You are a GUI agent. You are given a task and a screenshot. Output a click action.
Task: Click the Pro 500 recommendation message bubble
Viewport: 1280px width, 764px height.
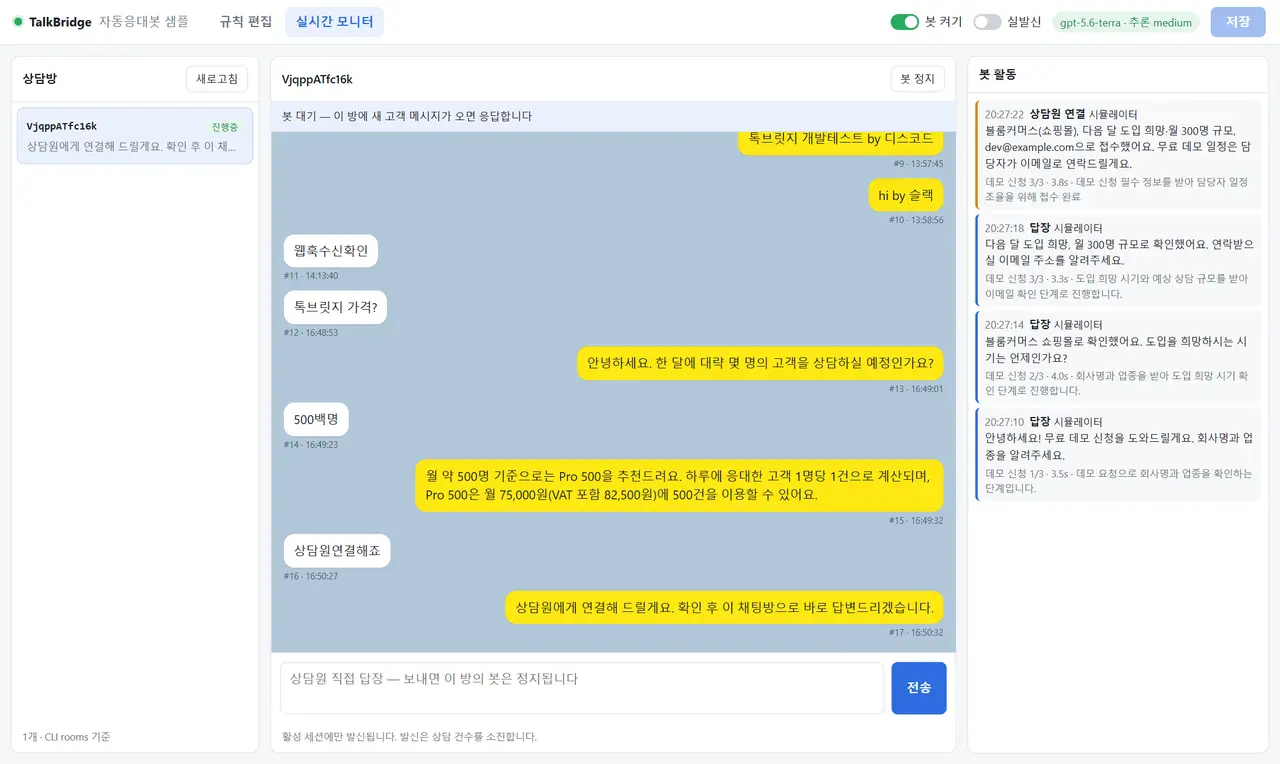679,485
